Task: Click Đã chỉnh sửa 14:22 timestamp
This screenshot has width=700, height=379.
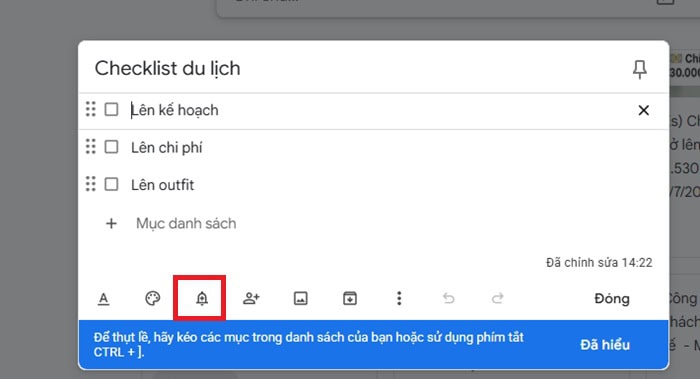Action: click(599, 262)
